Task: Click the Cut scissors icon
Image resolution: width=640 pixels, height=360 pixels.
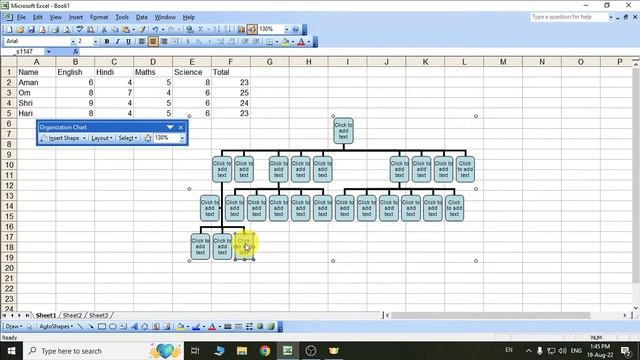Action: click(x=104, y=29)
